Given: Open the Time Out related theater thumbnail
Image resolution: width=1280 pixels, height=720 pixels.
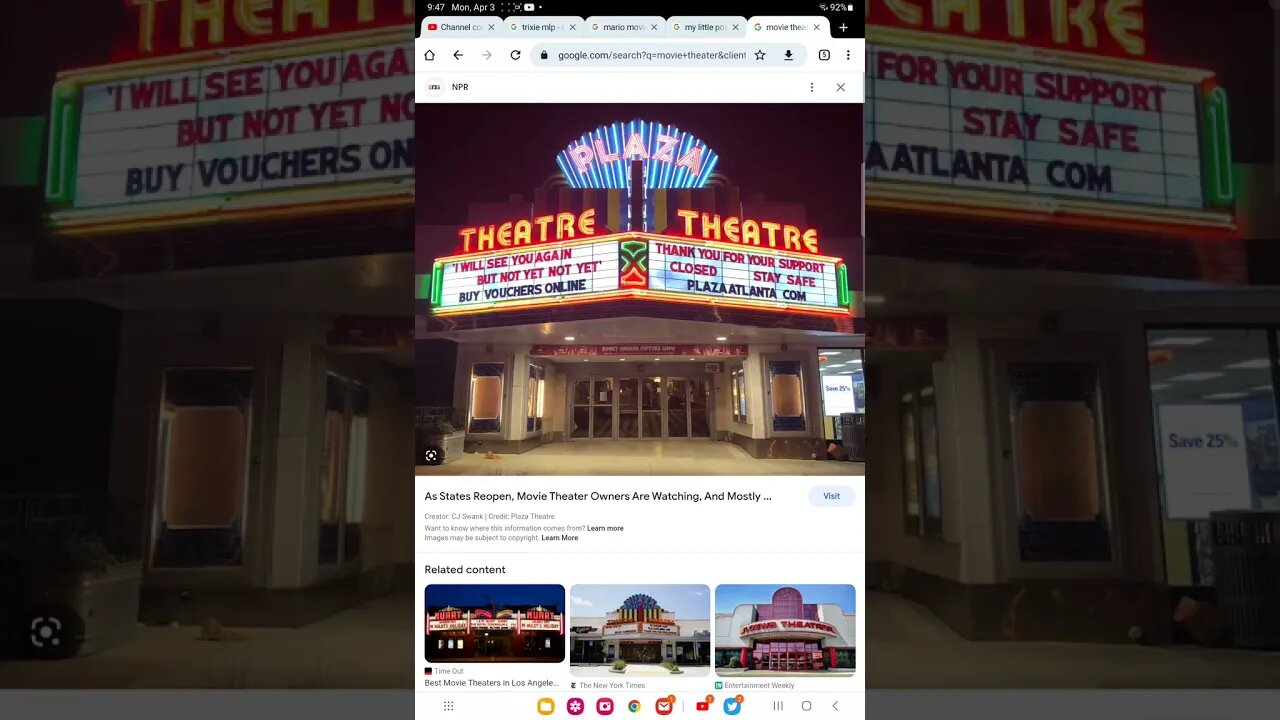Looking at the screenshot, I should pos(495,623).
